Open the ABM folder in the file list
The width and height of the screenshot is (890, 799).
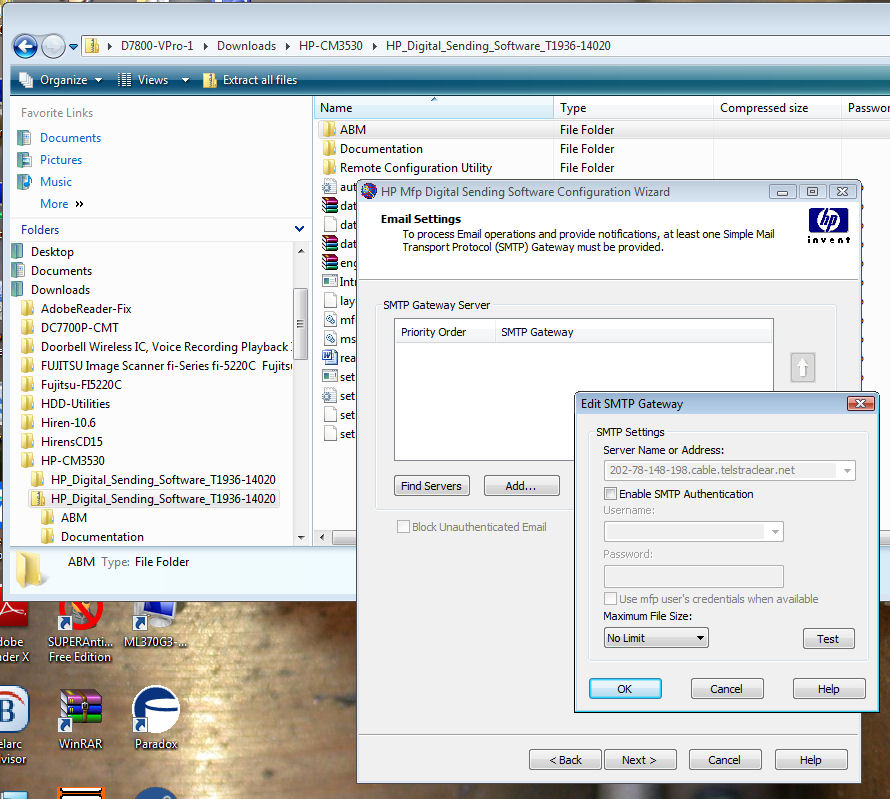[x=352, y=130]
